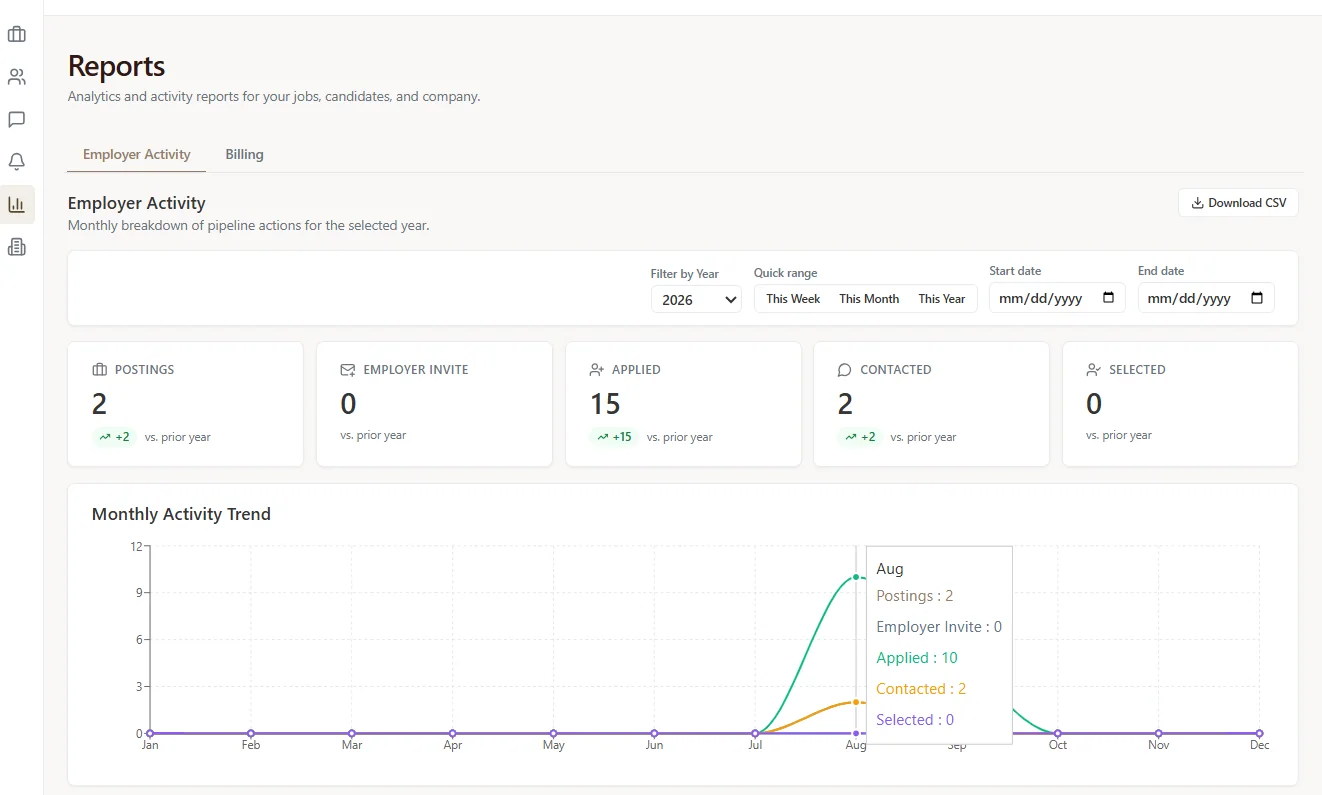Click the Monthly Activity Trend heading

pyautogui.click(x=181, y=514)
